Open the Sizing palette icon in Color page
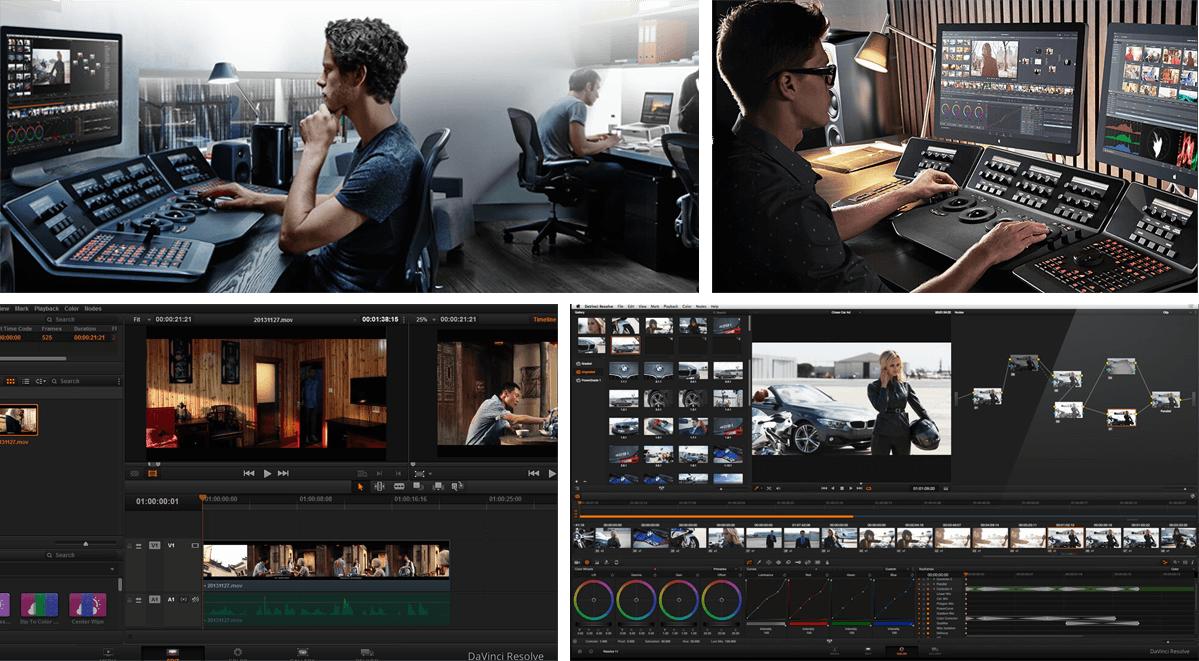 click(807, 562)
